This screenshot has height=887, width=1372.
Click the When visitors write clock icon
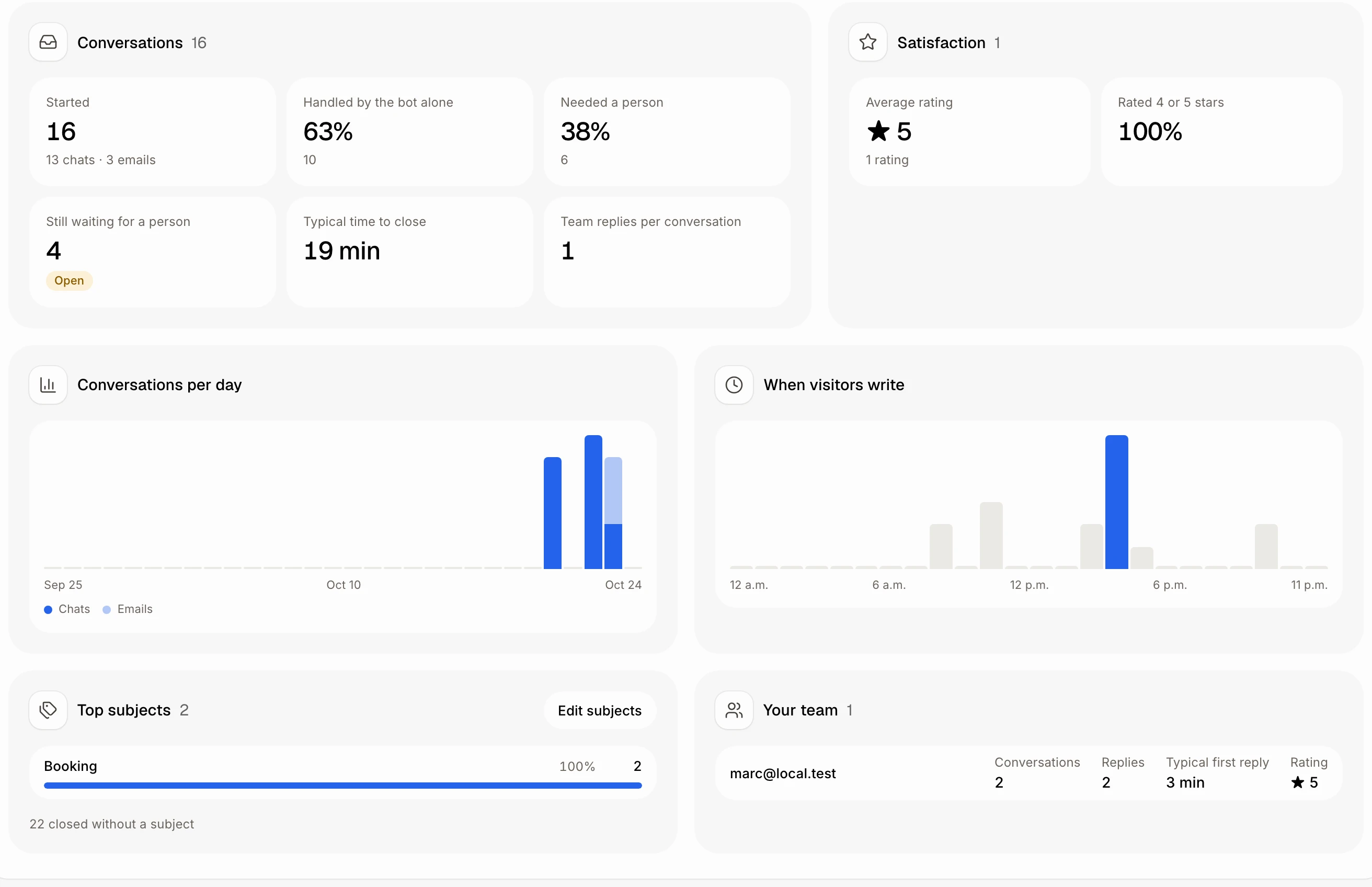[x=734, y=385]
